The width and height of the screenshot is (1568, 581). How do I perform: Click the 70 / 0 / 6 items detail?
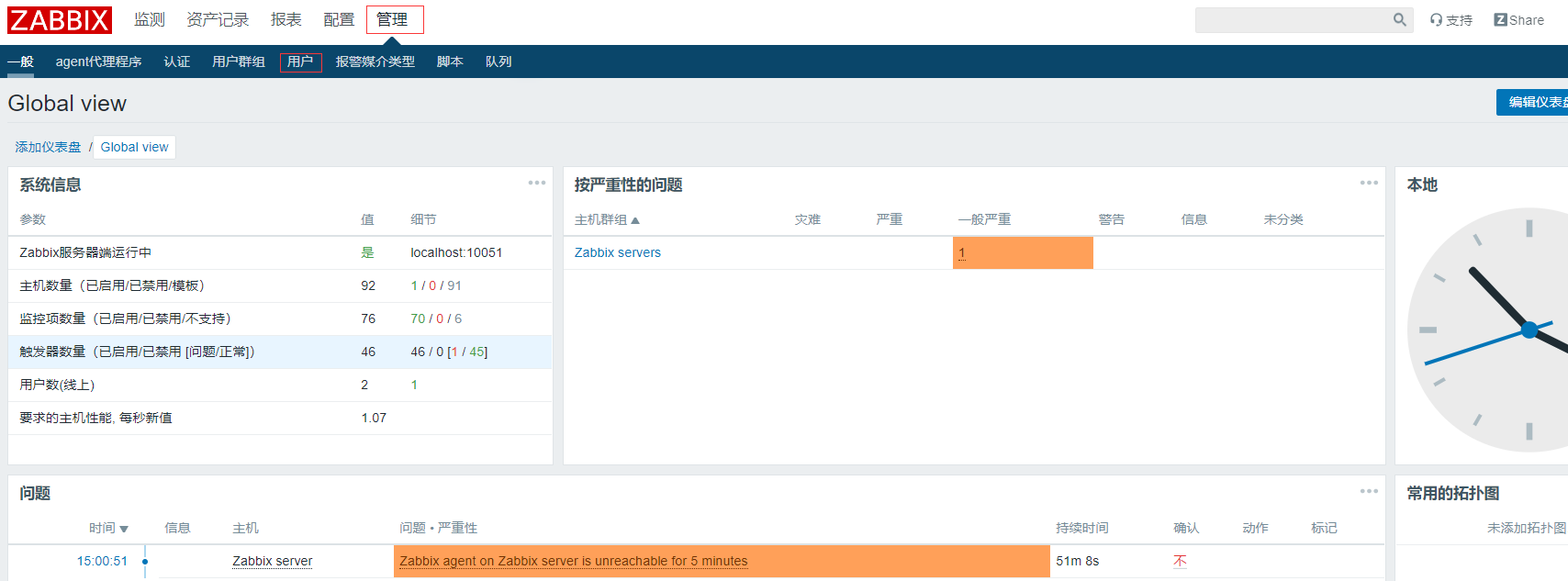pos(436,318)
